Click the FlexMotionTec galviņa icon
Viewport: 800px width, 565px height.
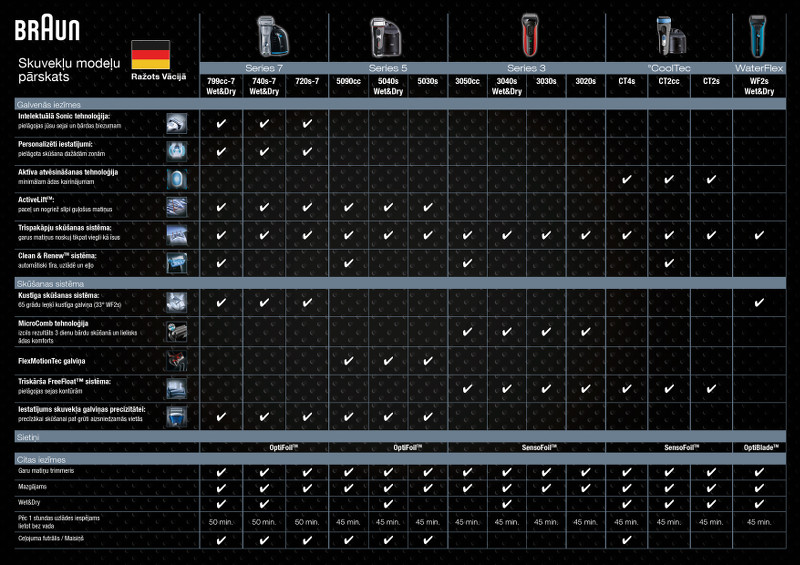[x=177, y=361]
